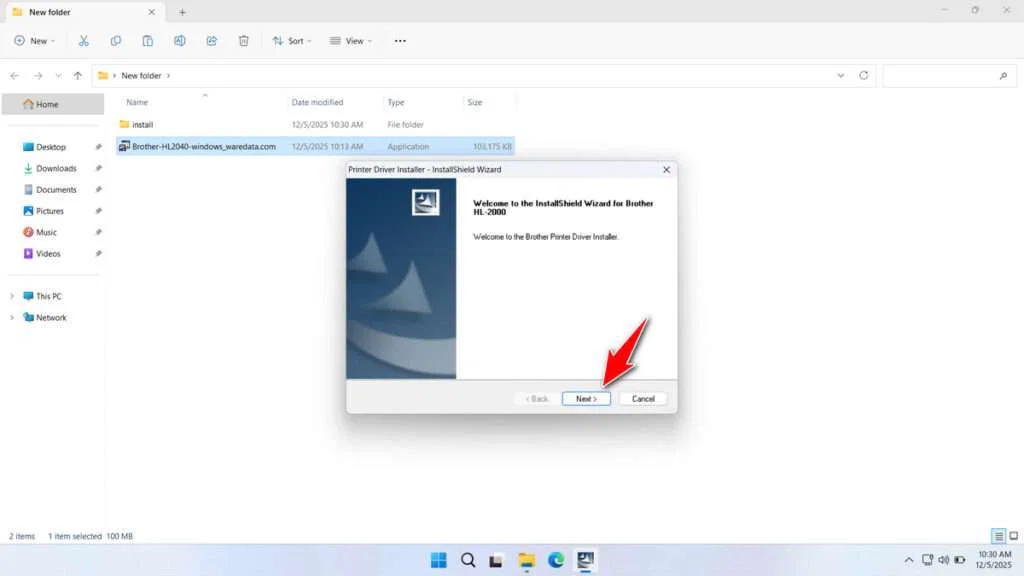Image resolution: width=1024 pixels, height=576 pixels.
Task: Click the Rename icon in the toolbar
Action: click(x=180, y=40)
